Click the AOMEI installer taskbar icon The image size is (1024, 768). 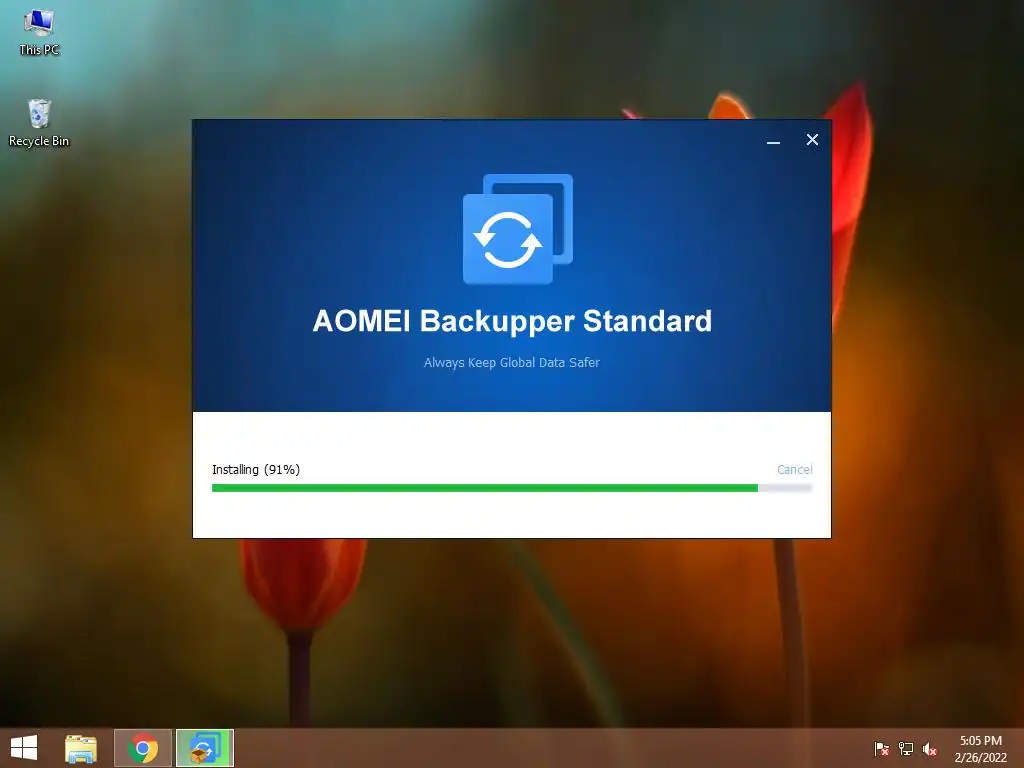tap(204, 748)
